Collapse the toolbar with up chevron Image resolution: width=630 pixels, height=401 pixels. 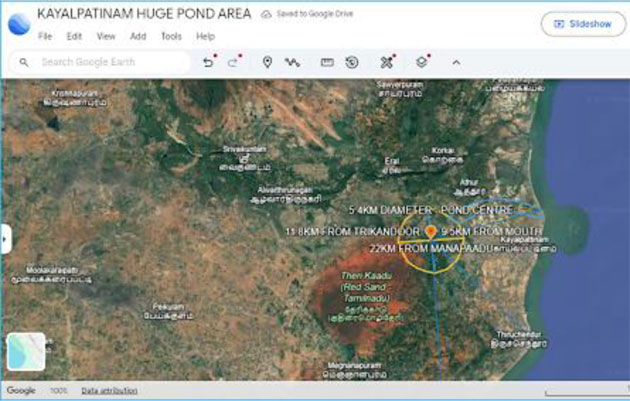click(x=456, y=62)
